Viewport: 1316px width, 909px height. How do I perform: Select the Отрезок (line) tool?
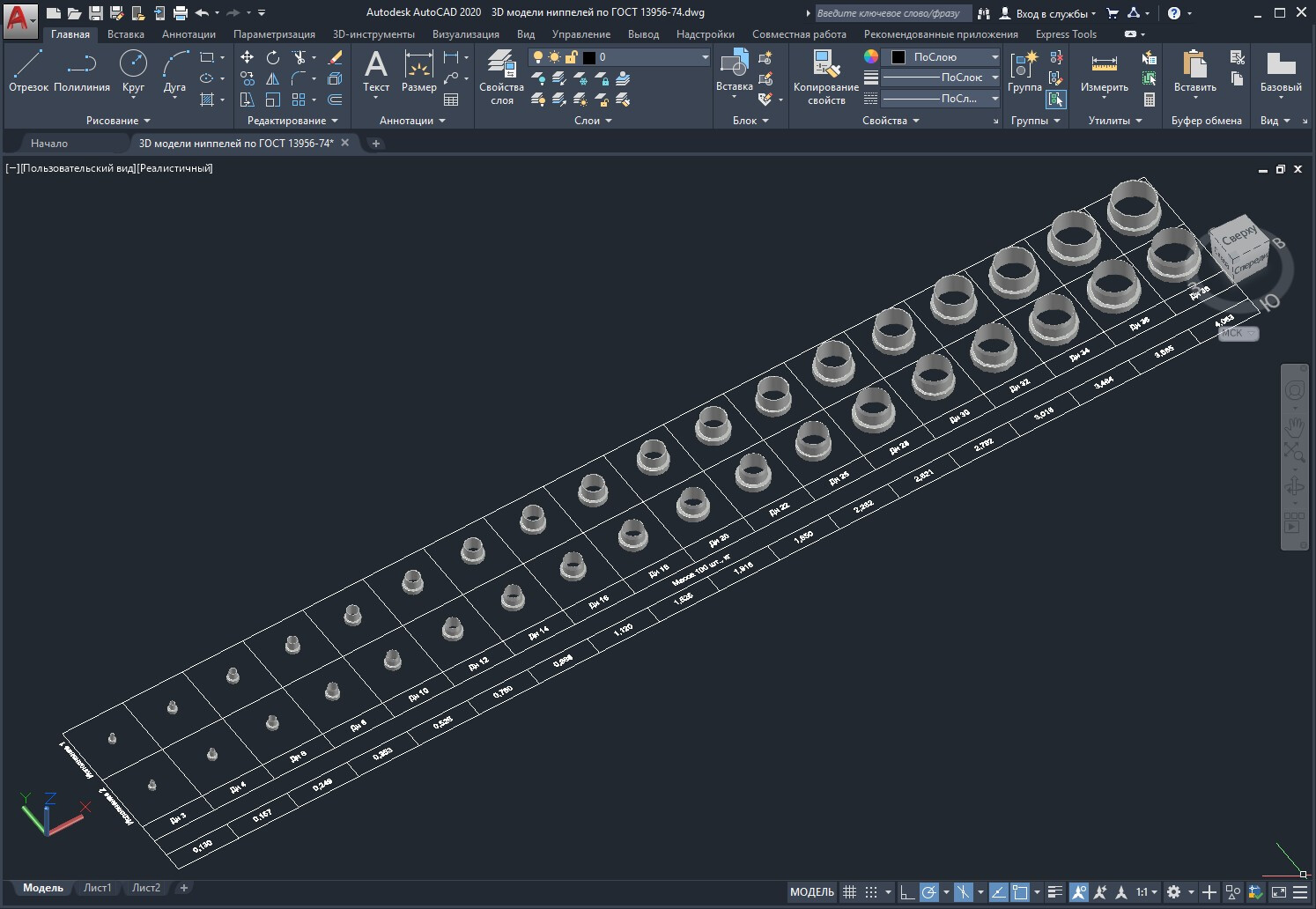point(28,71)
